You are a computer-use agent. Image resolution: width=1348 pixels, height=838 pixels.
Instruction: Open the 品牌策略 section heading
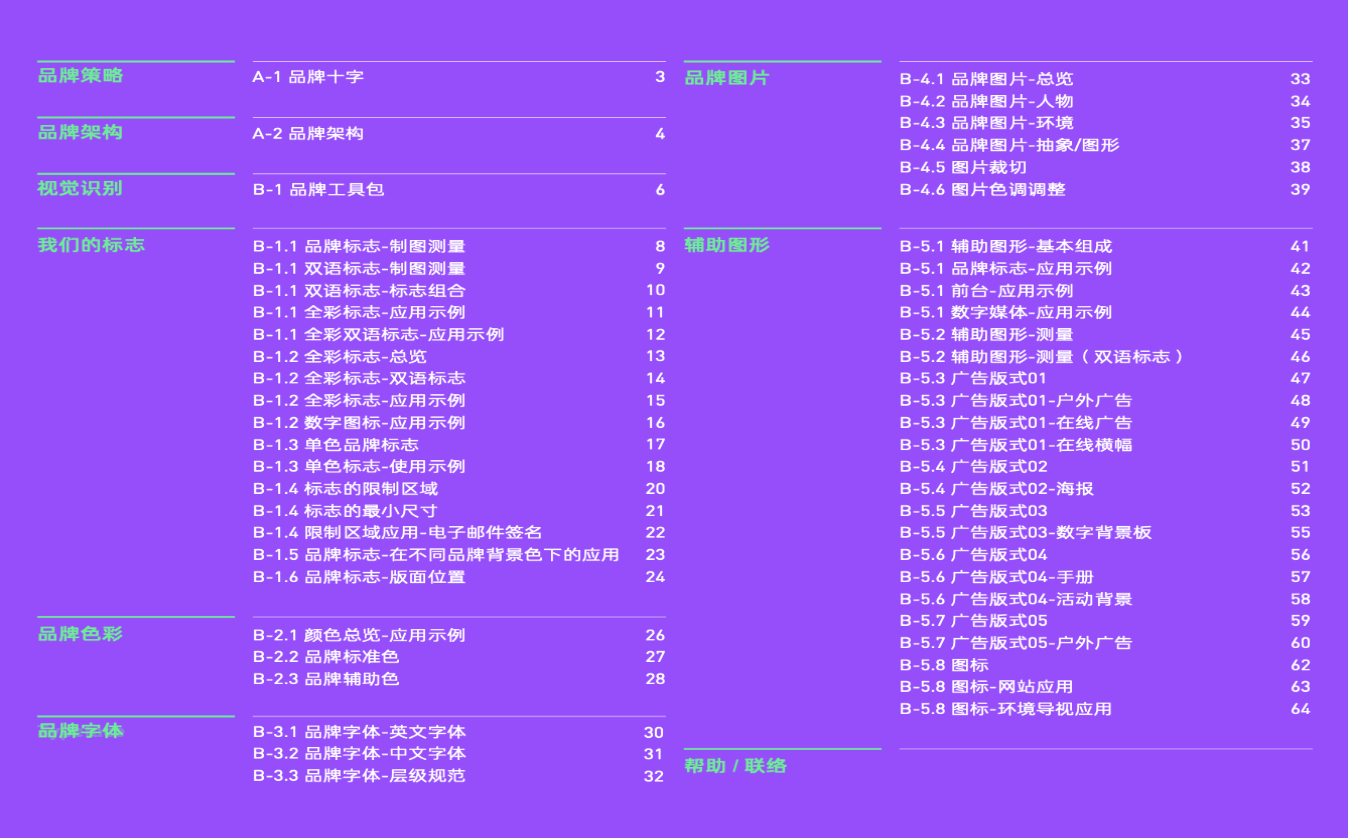click(80, 76)
